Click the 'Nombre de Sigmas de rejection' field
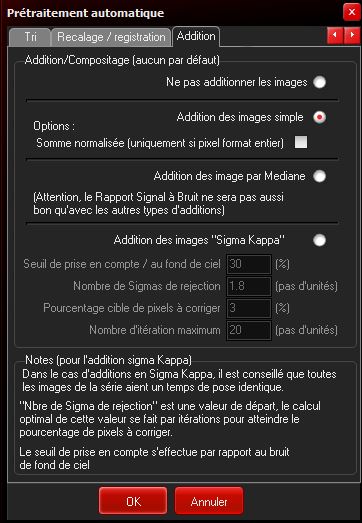This screenshot has width=362, height=523. [x=249, y=286]
